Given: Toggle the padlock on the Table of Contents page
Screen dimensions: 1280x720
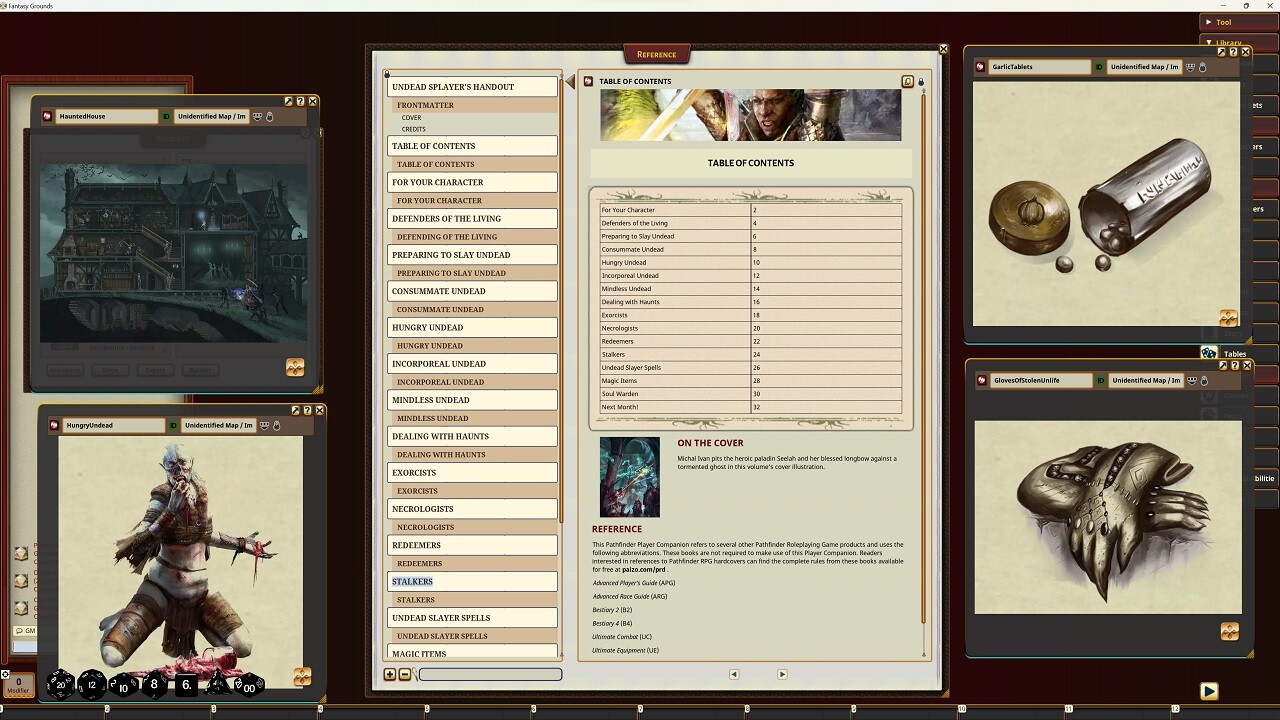Looking at the screenshot, I should [x=921, y=82].
